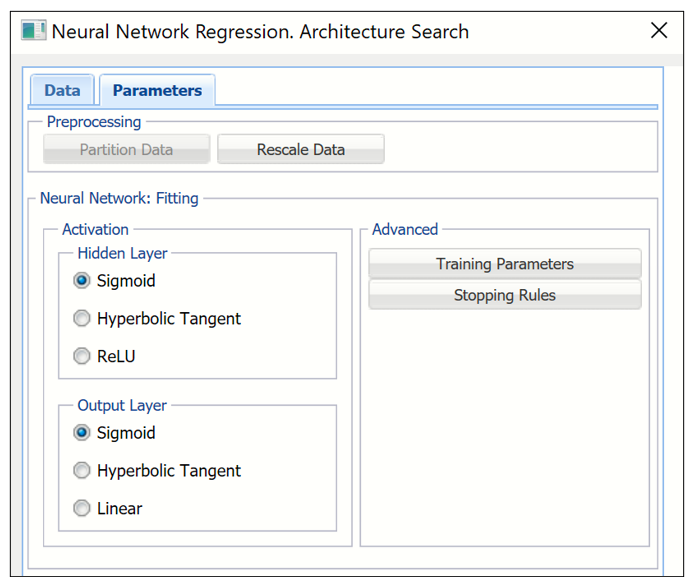Select ReLU hidden layer activation
This screenshot has height=577, width=688.
coord(82,357)
